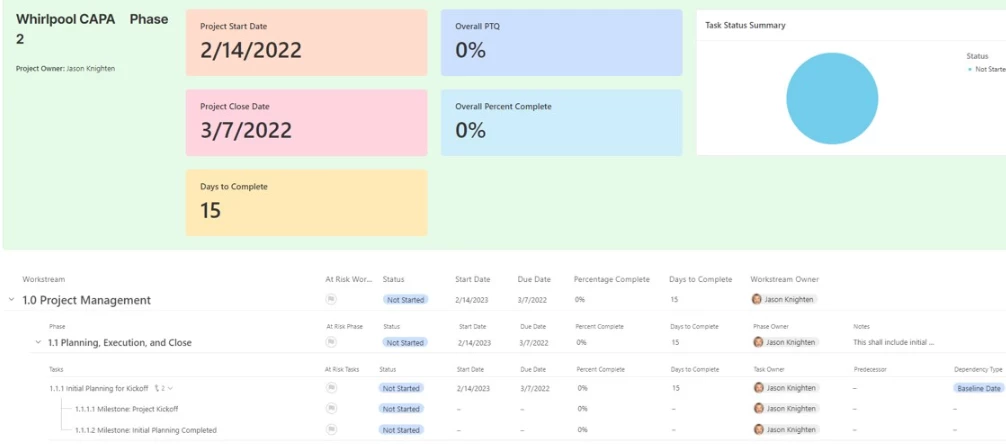Click Jason Knighten avatar for 1.1.1.1 milestone
The height and width of the screenshot is (444, 1006).
[x=758, y=409]
